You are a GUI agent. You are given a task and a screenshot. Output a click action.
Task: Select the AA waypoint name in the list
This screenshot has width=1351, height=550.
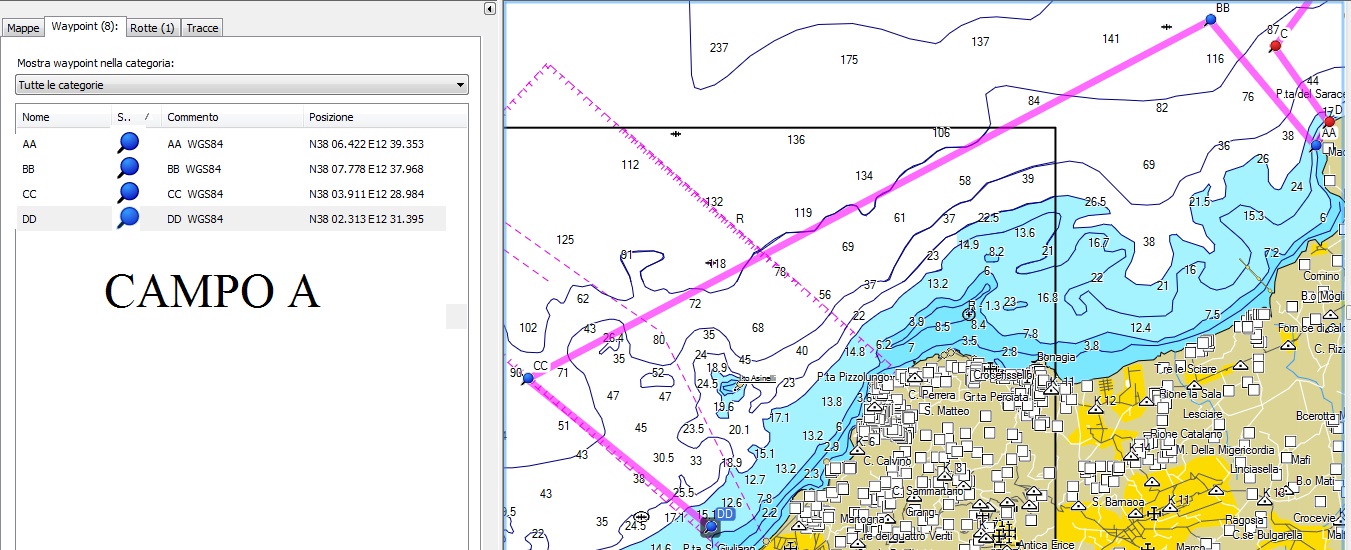(30, 144)
